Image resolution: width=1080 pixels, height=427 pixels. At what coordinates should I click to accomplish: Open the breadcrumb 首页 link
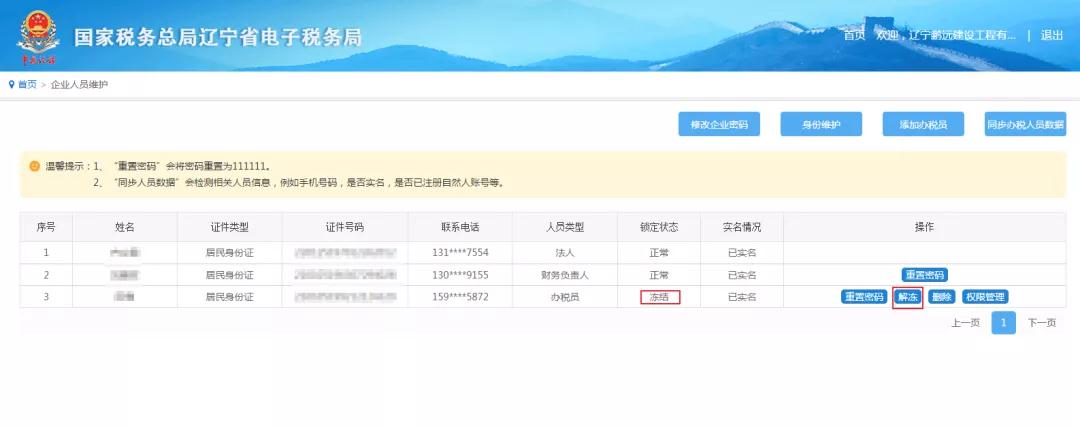pyautogui.click(x=27, y=85)
